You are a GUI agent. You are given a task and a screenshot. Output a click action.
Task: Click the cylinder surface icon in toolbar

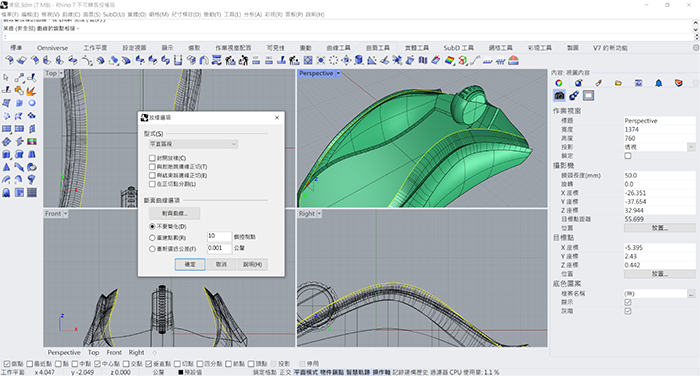(x=358, y=60)
